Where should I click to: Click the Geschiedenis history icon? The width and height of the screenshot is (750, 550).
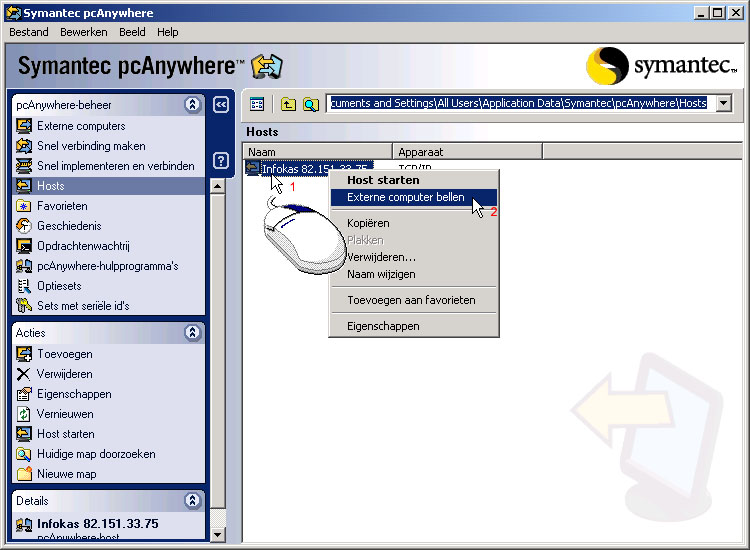point(24,226)
